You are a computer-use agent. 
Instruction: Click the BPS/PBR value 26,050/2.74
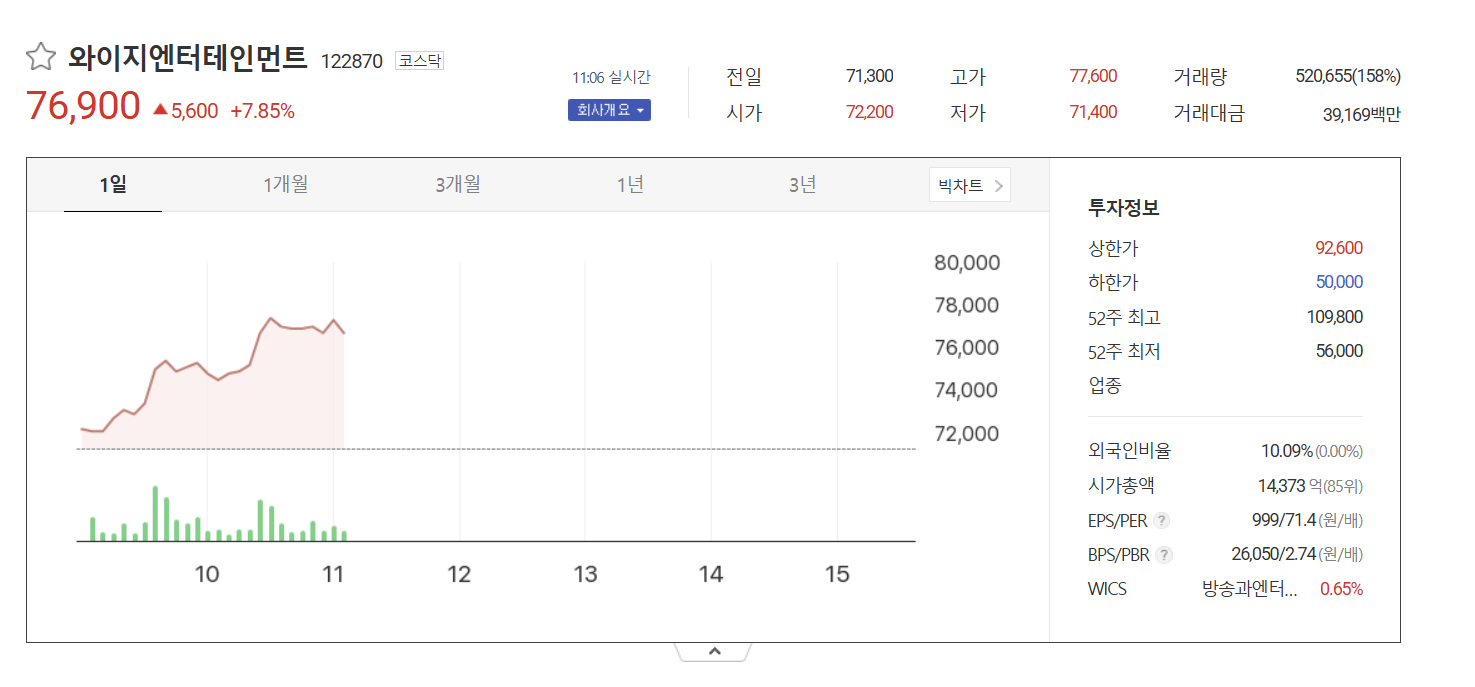pos(1273,555)
